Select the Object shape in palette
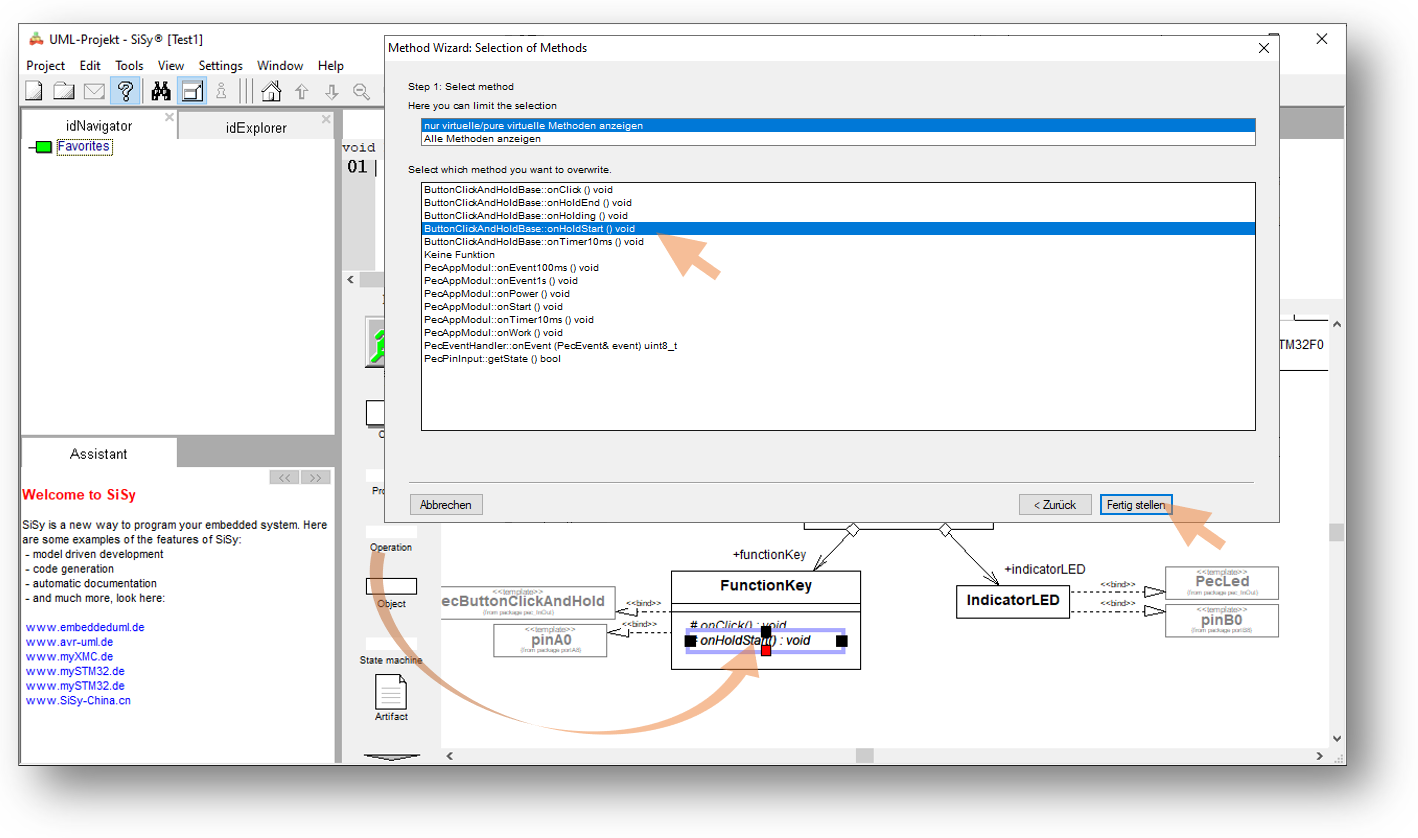1418x838 pixels. [391, 587]
